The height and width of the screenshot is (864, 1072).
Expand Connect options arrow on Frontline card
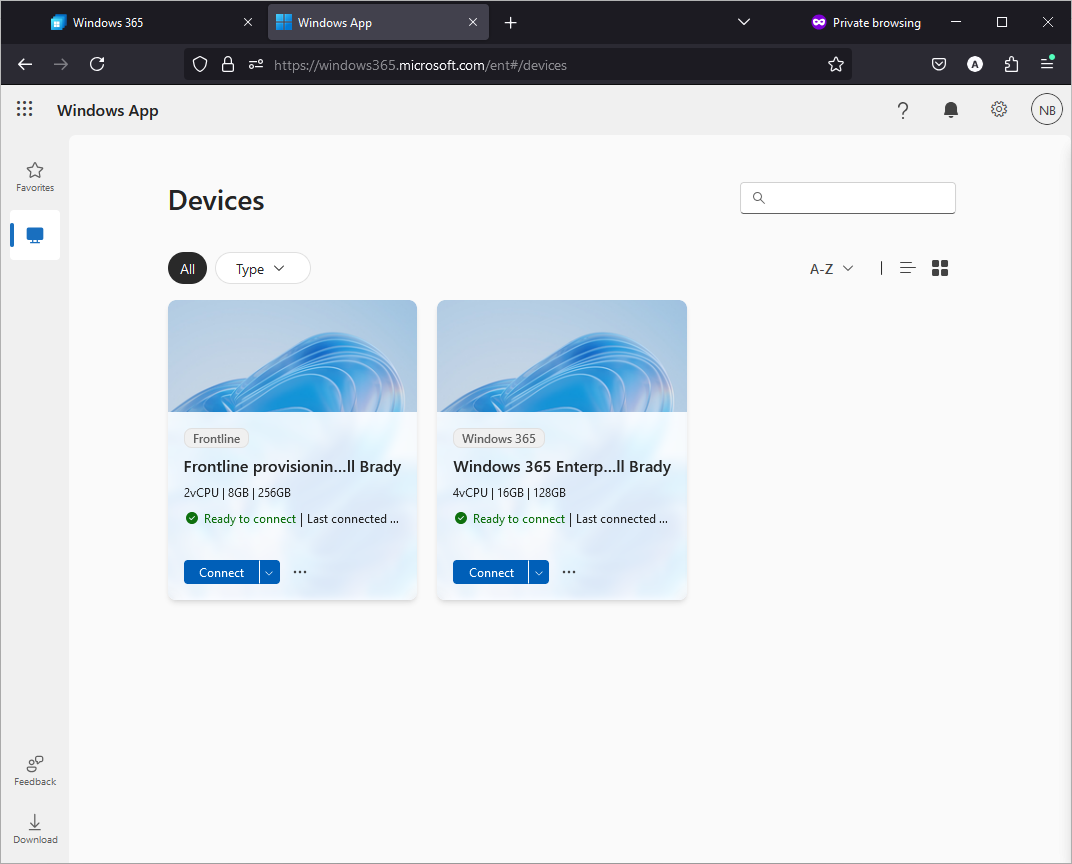269,572
